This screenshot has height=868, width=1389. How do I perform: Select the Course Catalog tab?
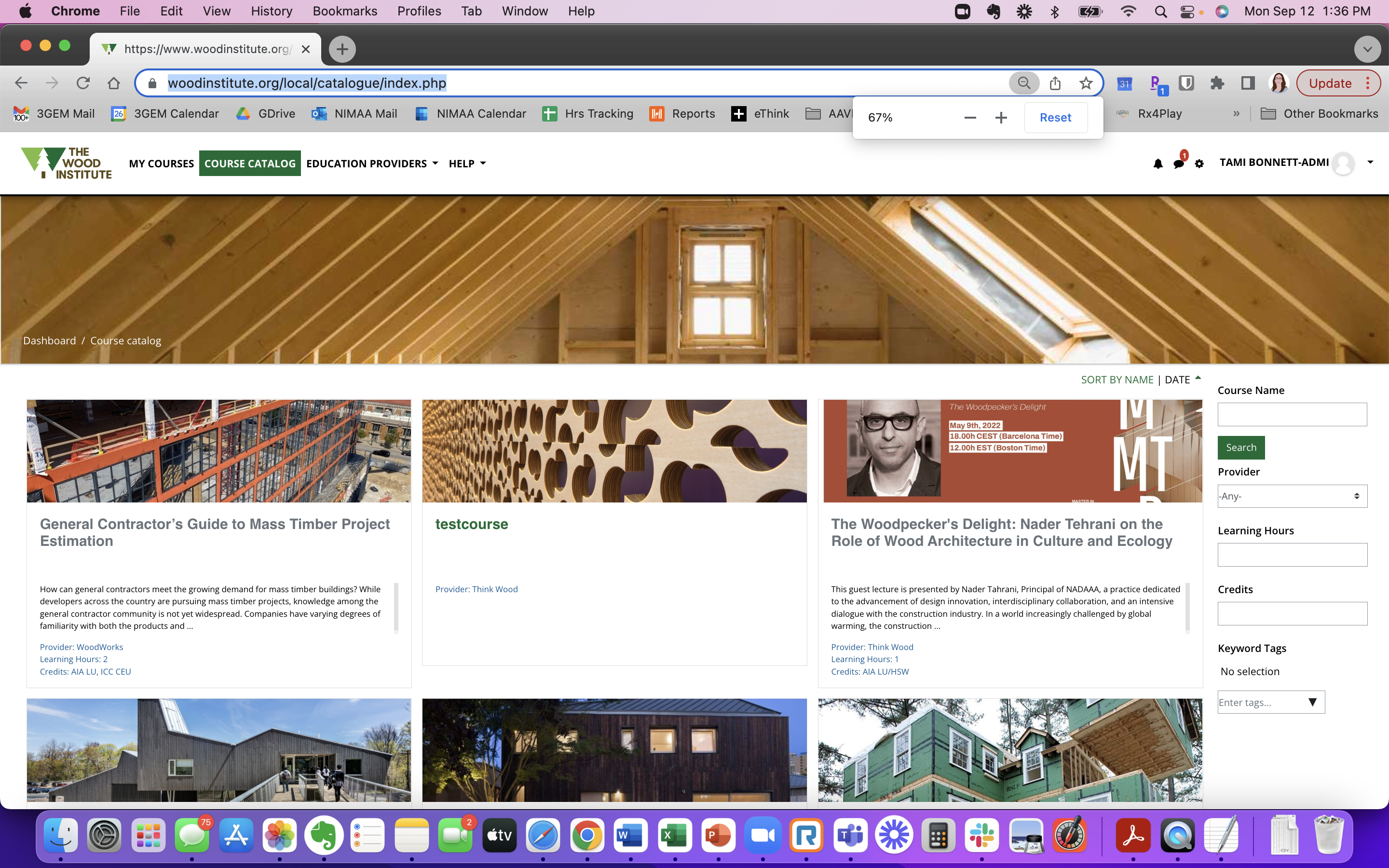250,163
